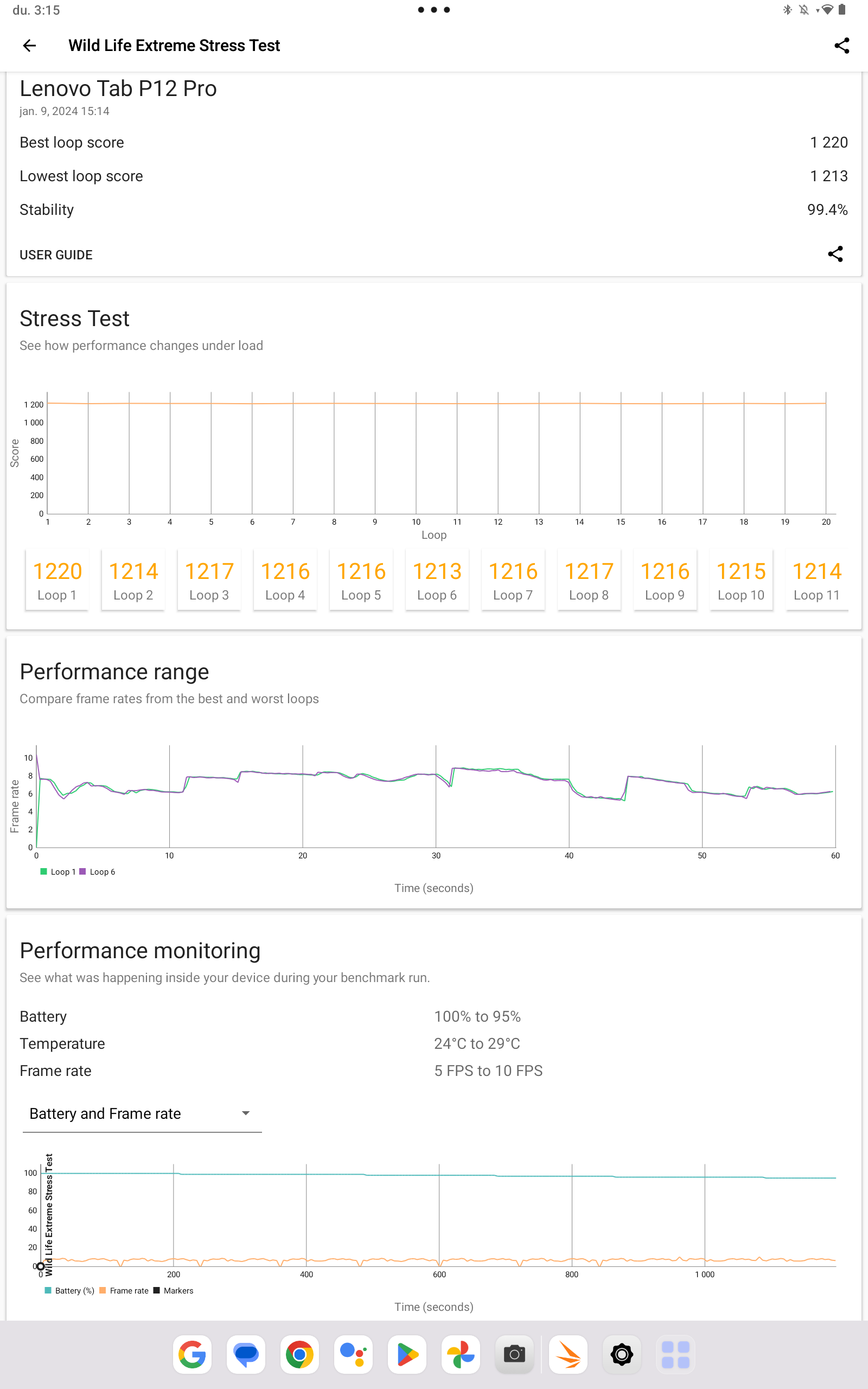868x1389 pixels.
Task: Share results via top bar share icon
Action: click(841, 46)
